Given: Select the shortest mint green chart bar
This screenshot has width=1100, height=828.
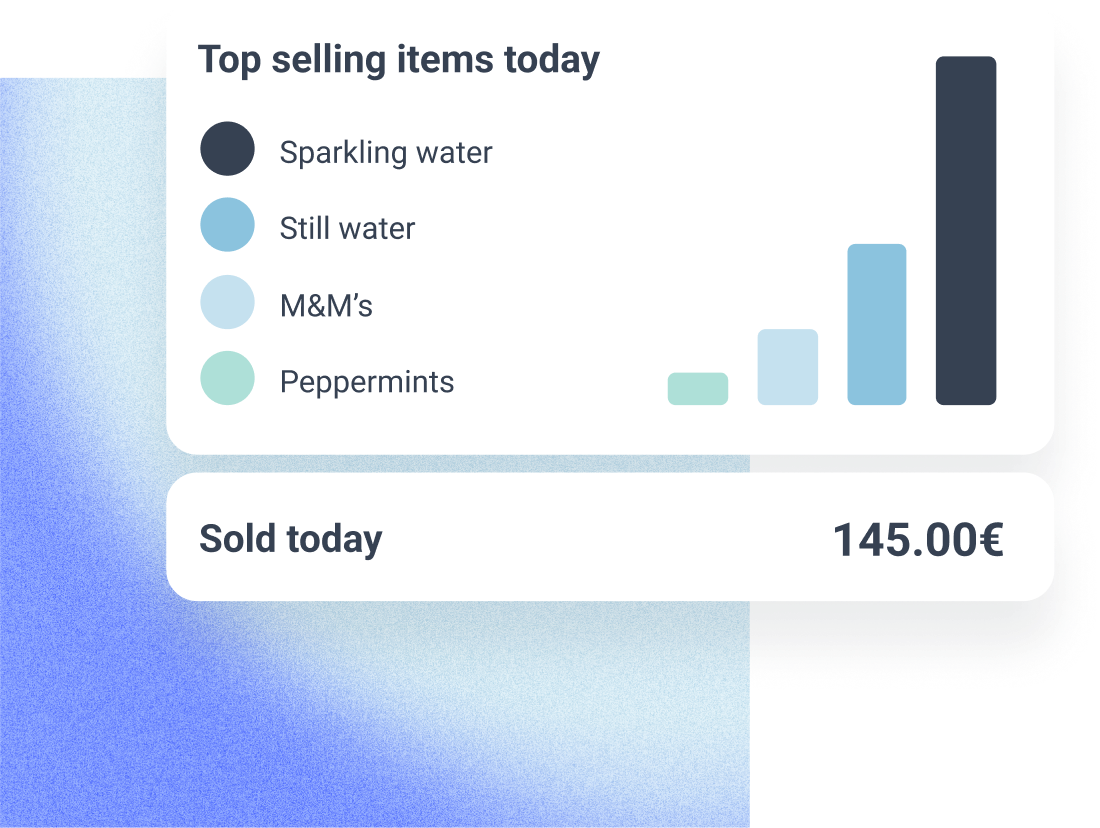Looking at the screenshot, I should [x=698, y=389].
